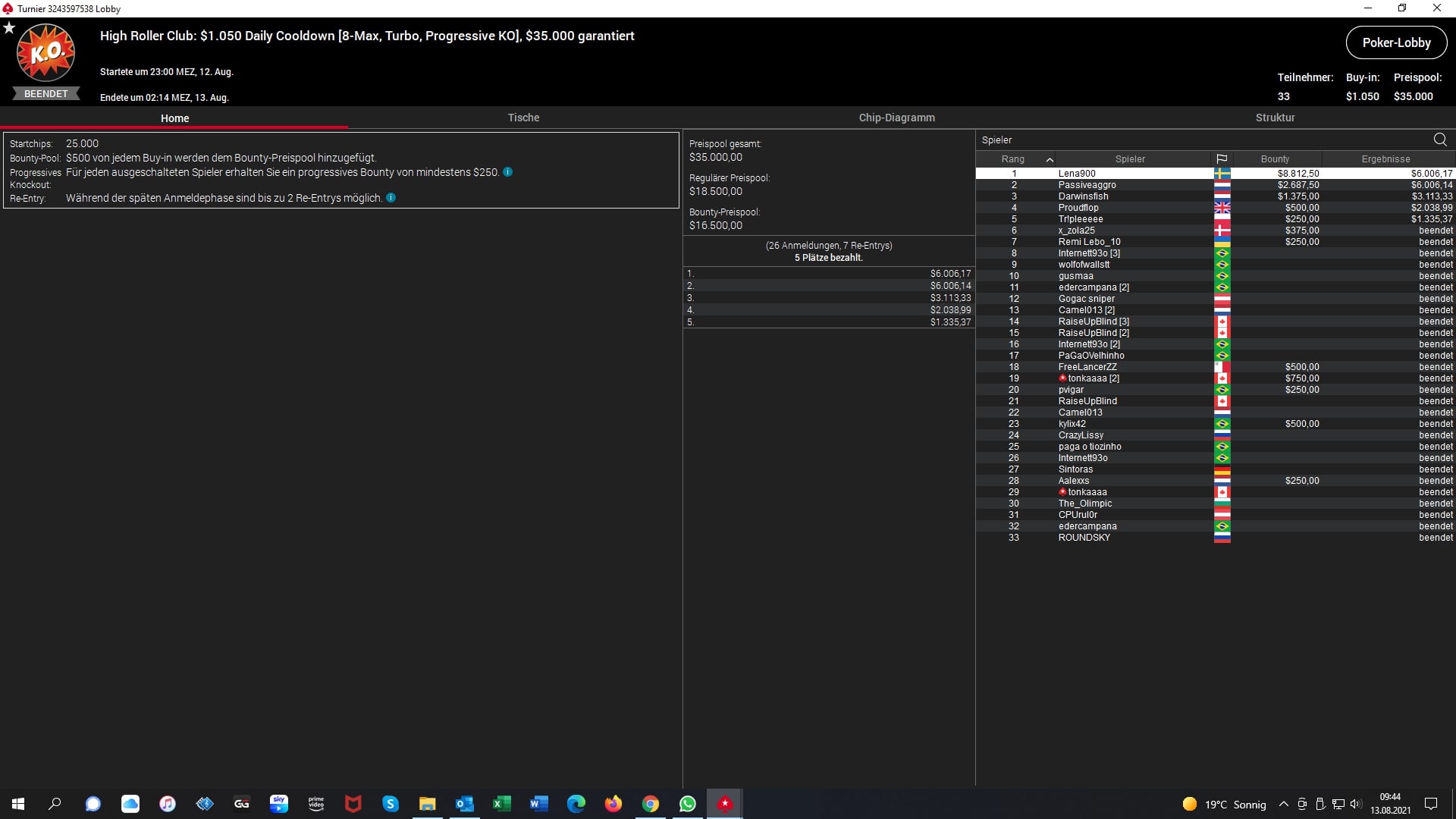Sort by Rang column ascending arrow
Screen dimensions: 1456x819
click(1050, 159)
